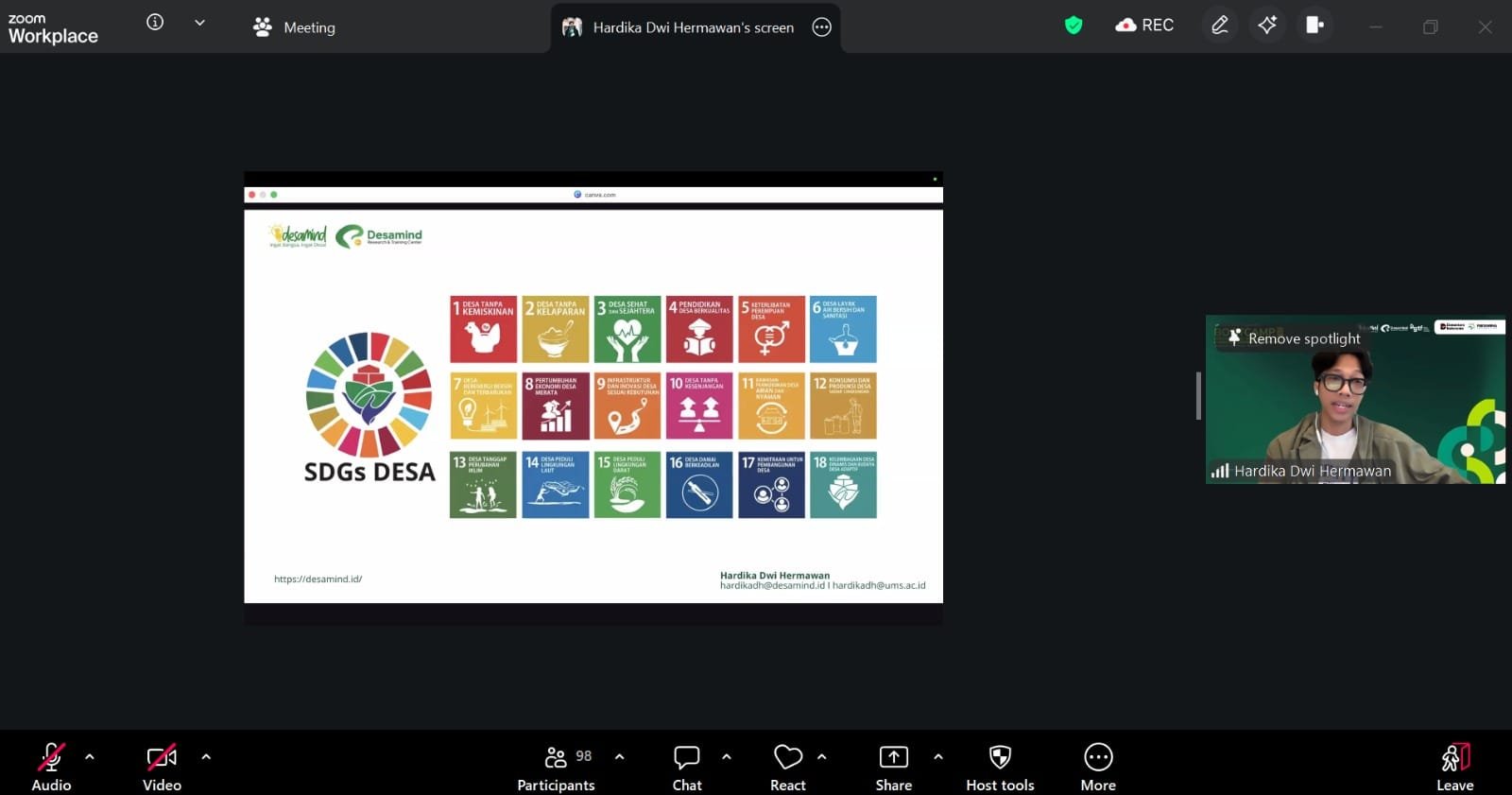Expand the Chat options arrow

[727, 756]
